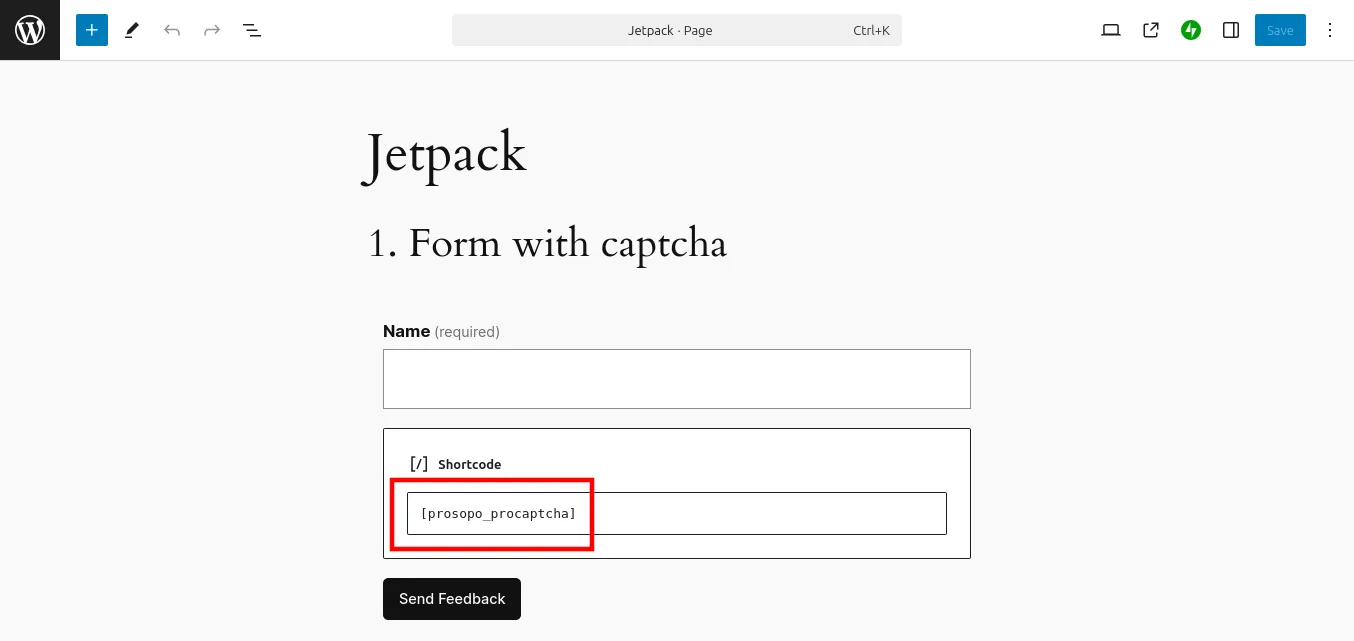Open the Document Overview list view
This screenshot has width=1354, height=641.
tap(252, 30)
